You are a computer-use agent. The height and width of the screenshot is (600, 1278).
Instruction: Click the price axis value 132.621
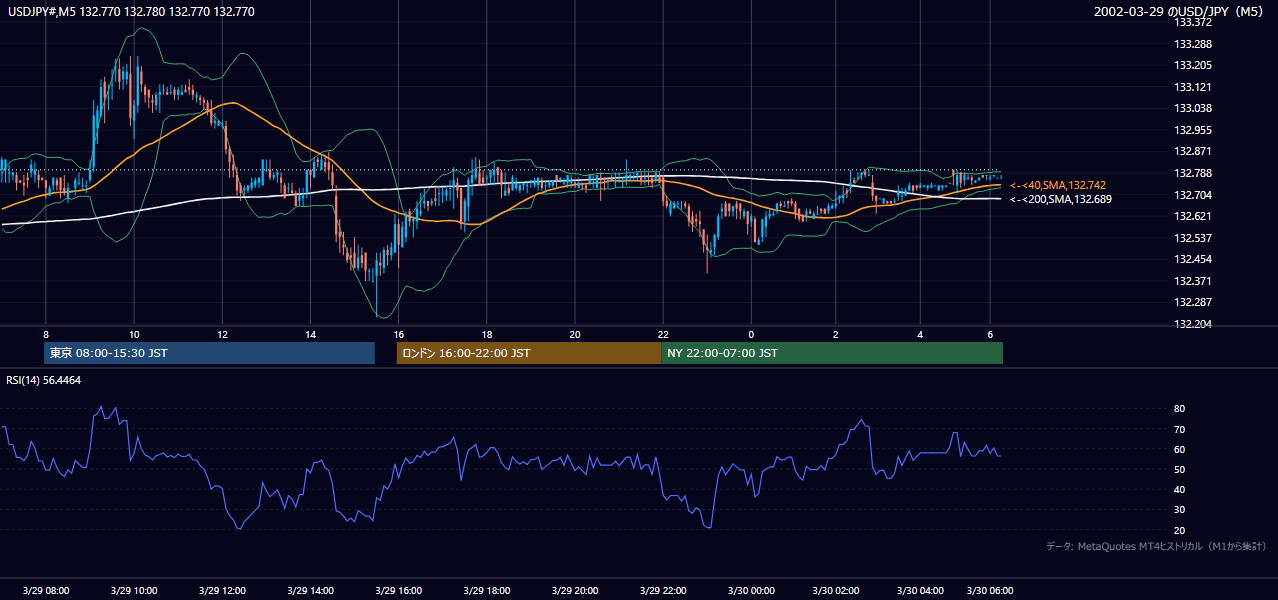click(1193, 216)
